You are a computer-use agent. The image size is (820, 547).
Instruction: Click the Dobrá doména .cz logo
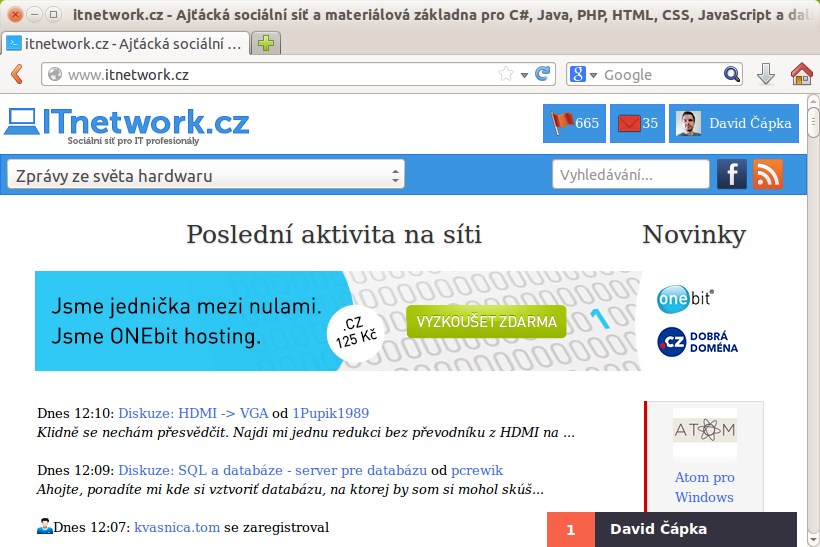pos(697,342)
